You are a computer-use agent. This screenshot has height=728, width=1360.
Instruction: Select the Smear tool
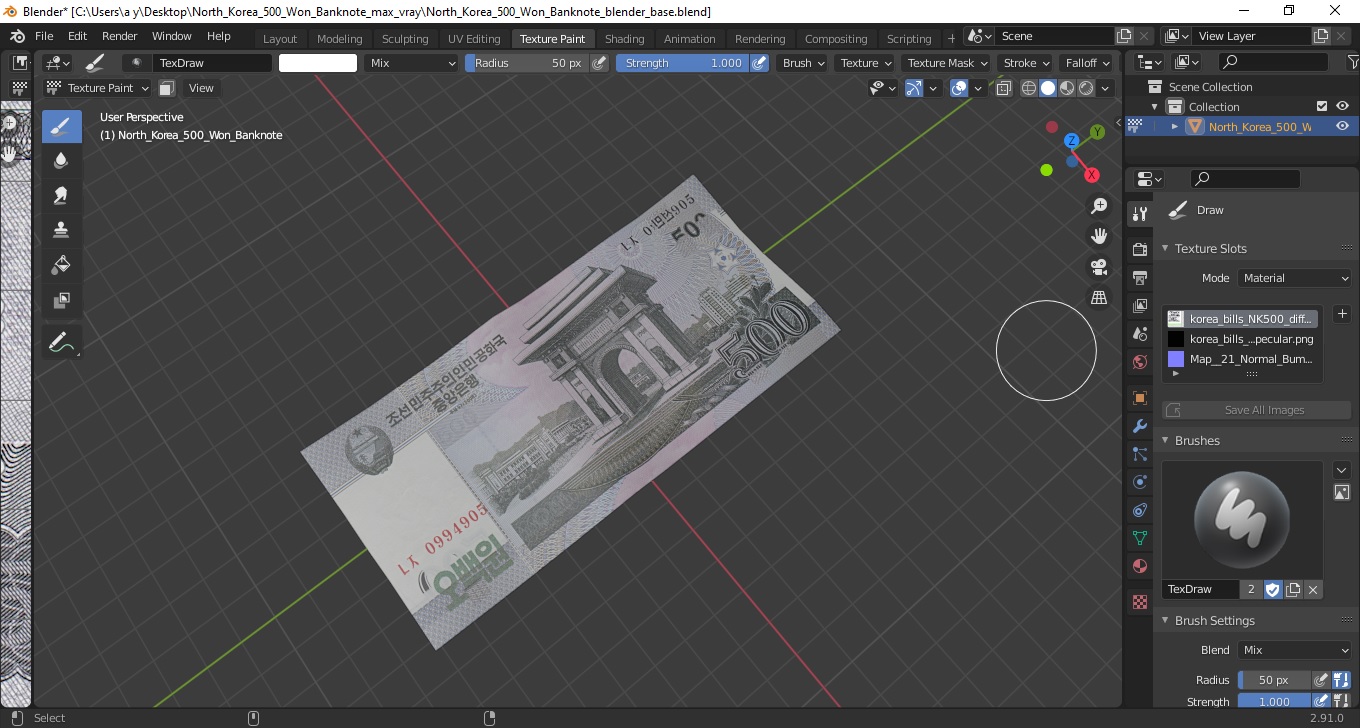tap(61, 195)
